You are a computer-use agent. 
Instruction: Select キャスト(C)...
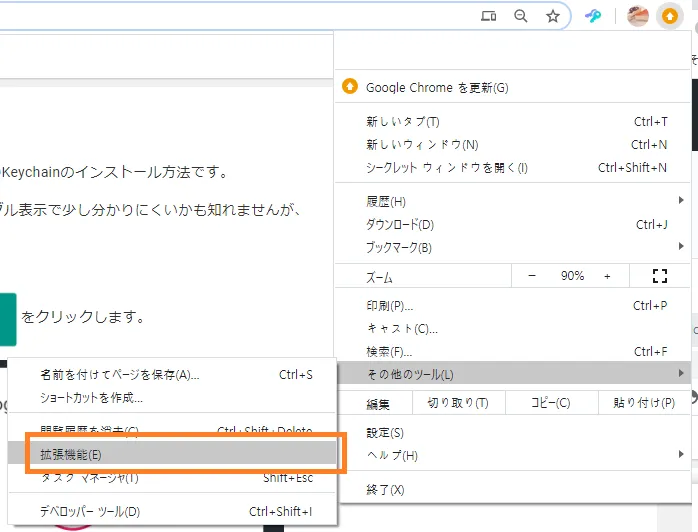pos(512,329)
